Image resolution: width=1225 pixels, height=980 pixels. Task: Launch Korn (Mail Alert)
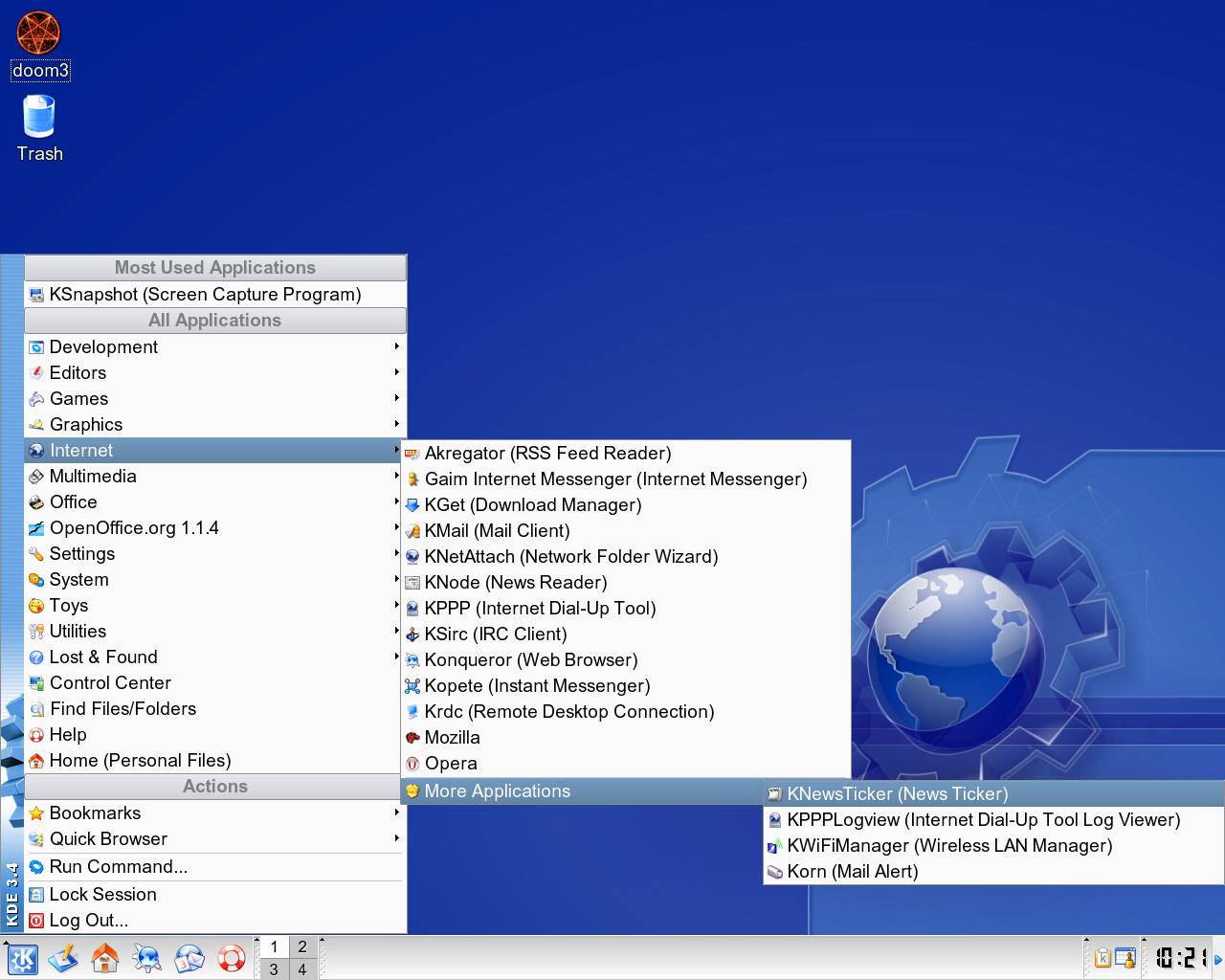click(993, 871)
